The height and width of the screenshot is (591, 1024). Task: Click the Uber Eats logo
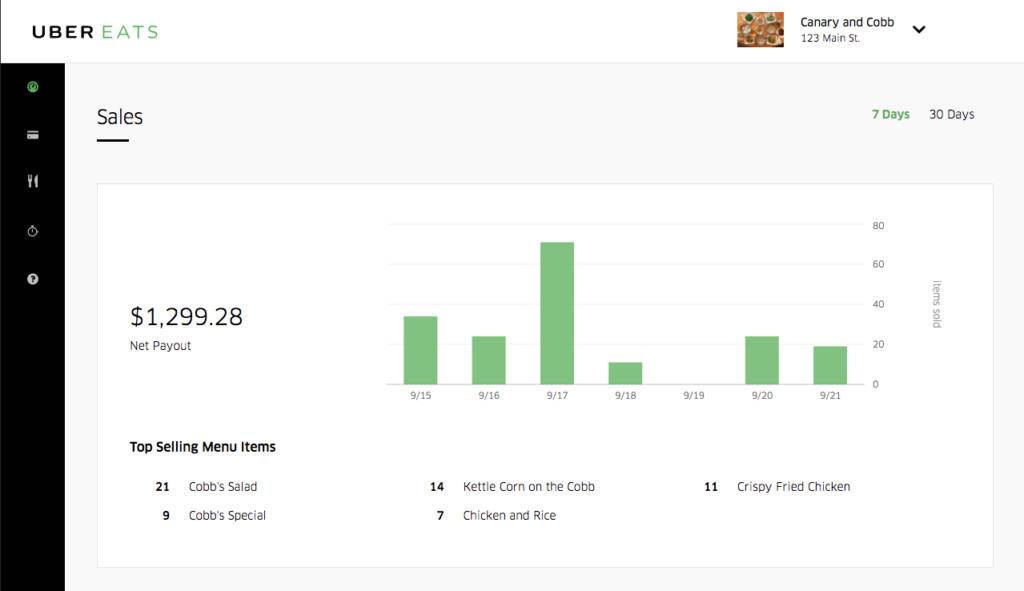[x=95, y=32]
